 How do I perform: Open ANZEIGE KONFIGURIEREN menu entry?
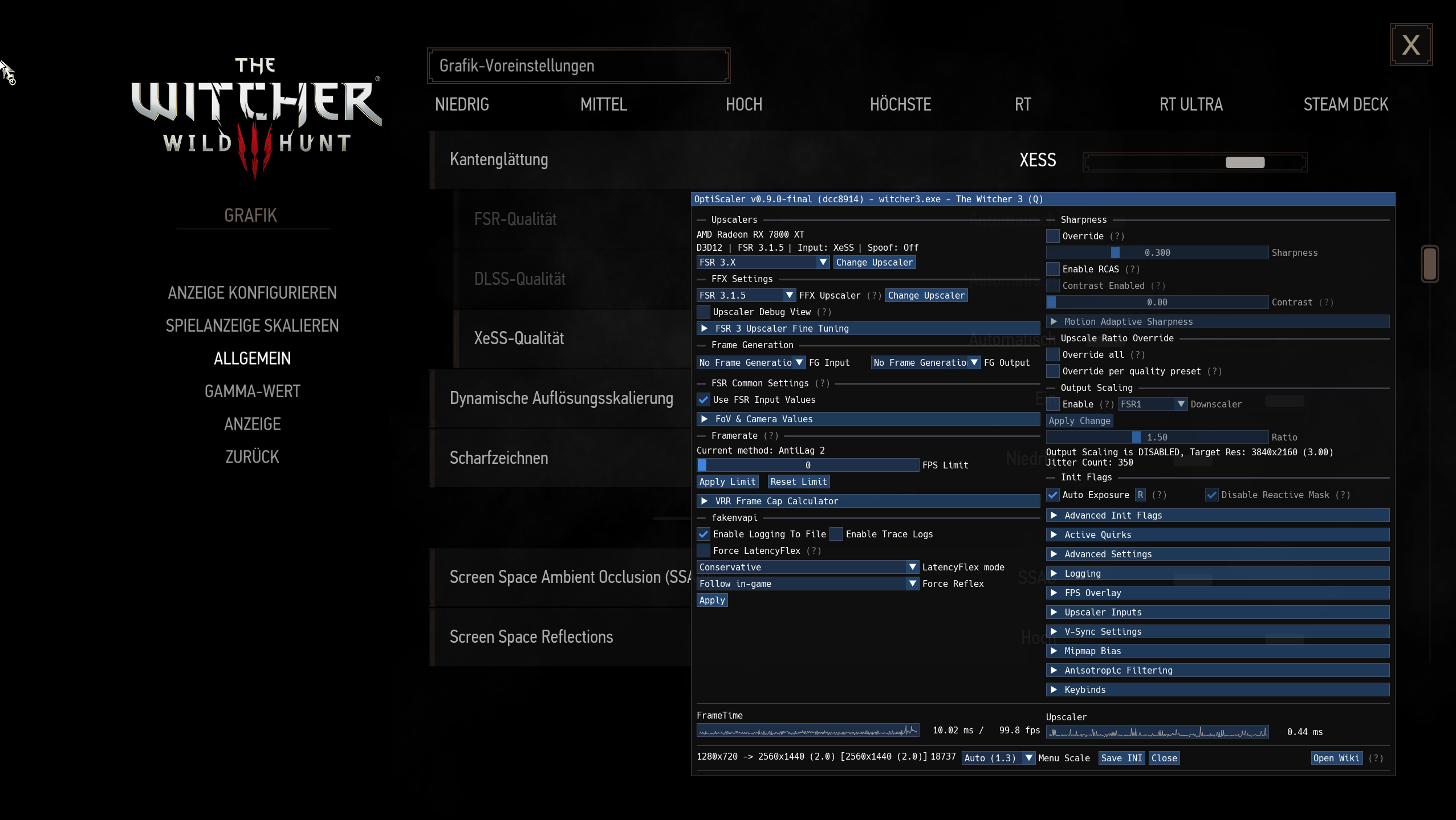click(252, 293)
